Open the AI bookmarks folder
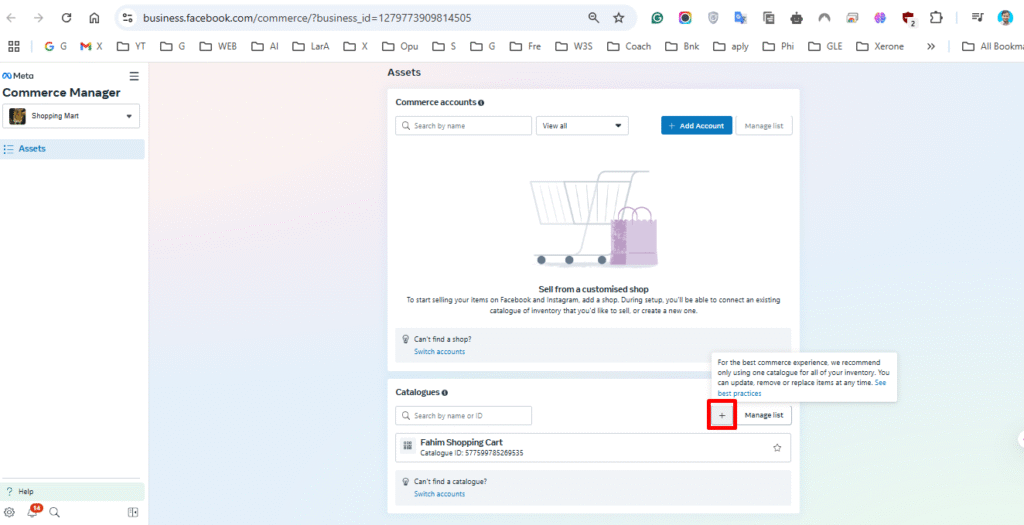The height and width of the screenshot is (525, 1024). (x=265, y=46)
